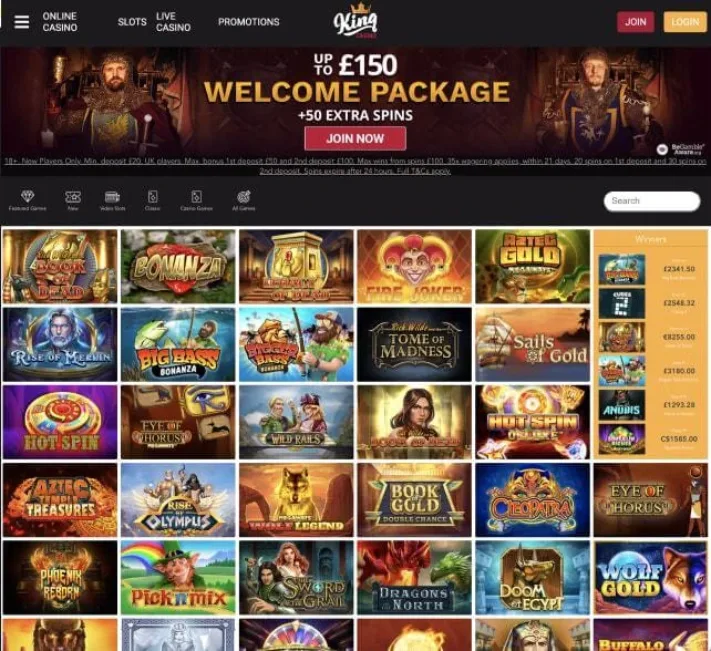711x651 pixels.
Task: Click the Join Now banner button
Action: click(355, 138)
